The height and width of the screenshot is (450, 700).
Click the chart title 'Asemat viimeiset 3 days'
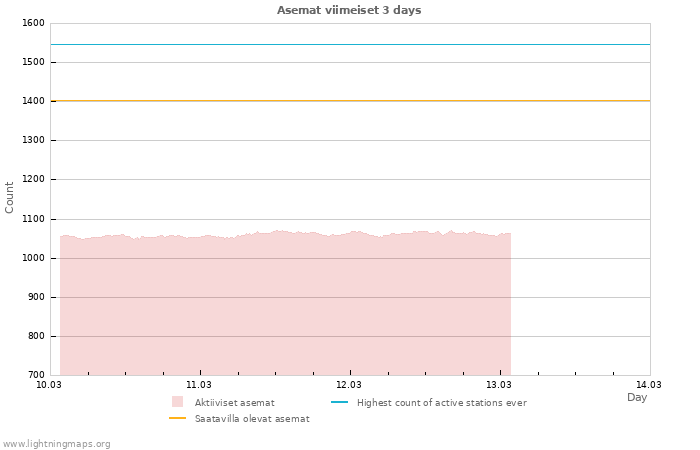point(349,10)
